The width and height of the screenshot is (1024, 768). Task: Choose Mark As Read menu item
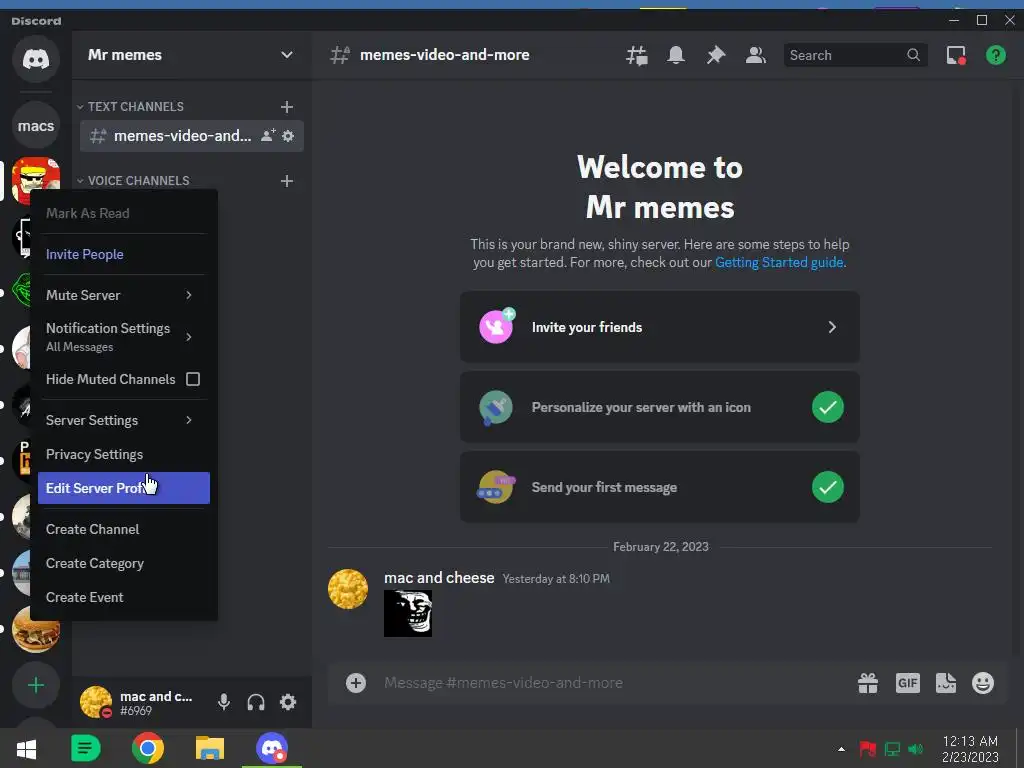(x=123, y=214)
